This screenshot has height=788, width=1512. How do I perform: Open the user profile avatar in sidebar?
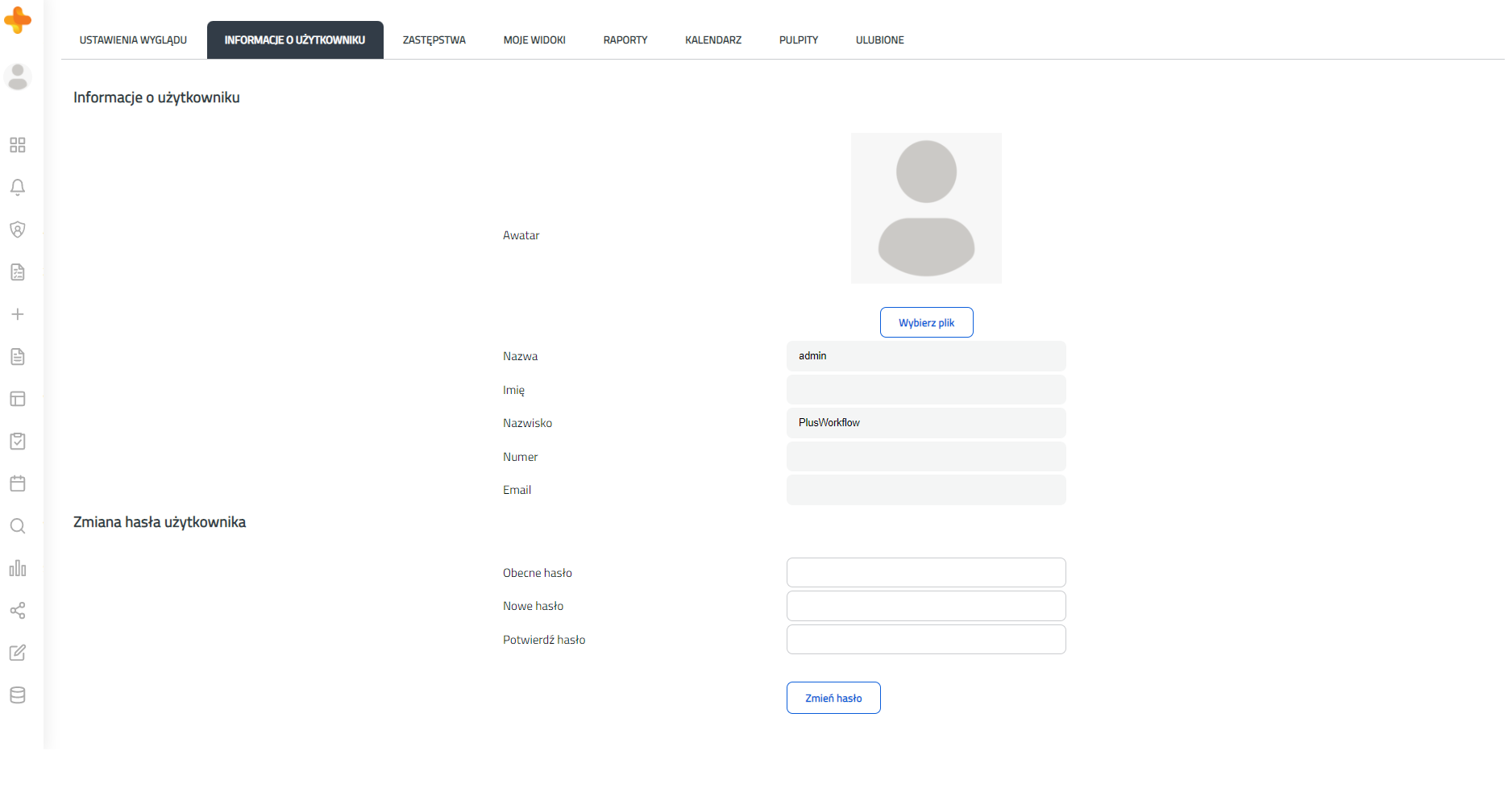click(18, 77)
